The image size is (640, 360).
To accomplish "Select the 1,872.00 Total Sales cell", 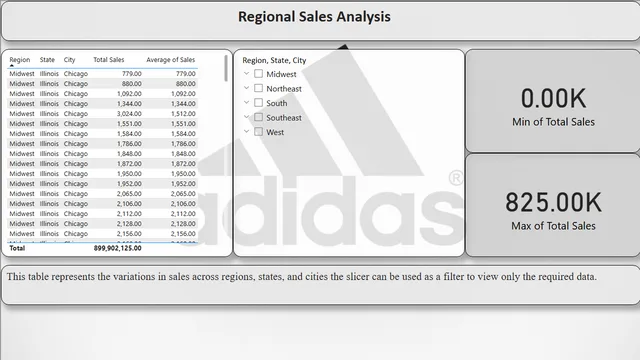I will point(129,164).
